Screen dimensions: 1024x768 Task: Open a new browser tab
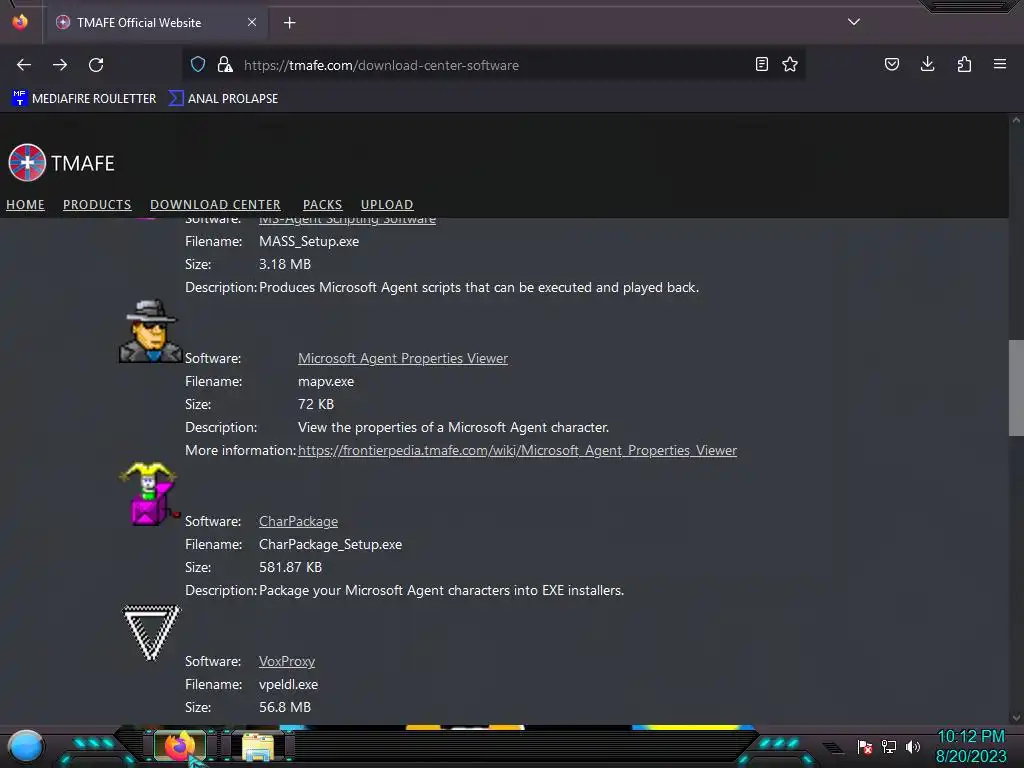pyautogui.click(x=289, y=23)
